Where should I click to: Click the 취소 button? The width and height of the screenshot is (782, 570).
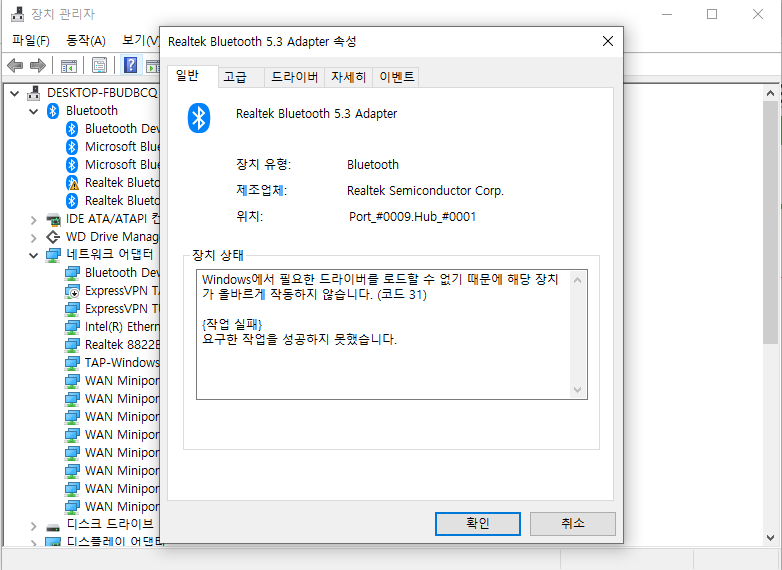tap(573, 524)
